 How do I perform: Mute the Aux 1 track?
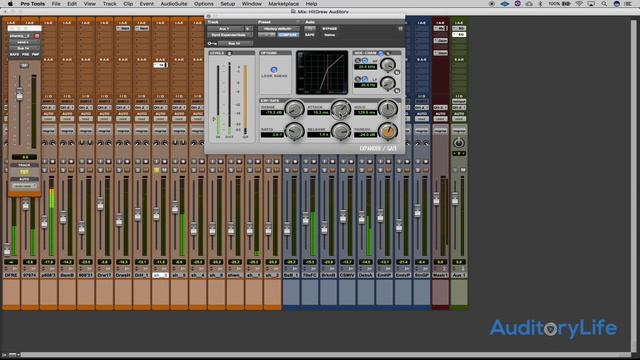click(x=463, y=170)
